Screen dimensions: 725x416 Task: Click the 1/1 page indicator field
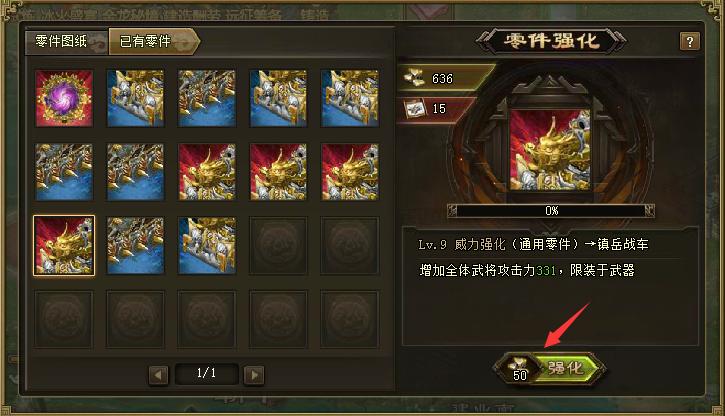pyautogui.click(x=206, y=373)
